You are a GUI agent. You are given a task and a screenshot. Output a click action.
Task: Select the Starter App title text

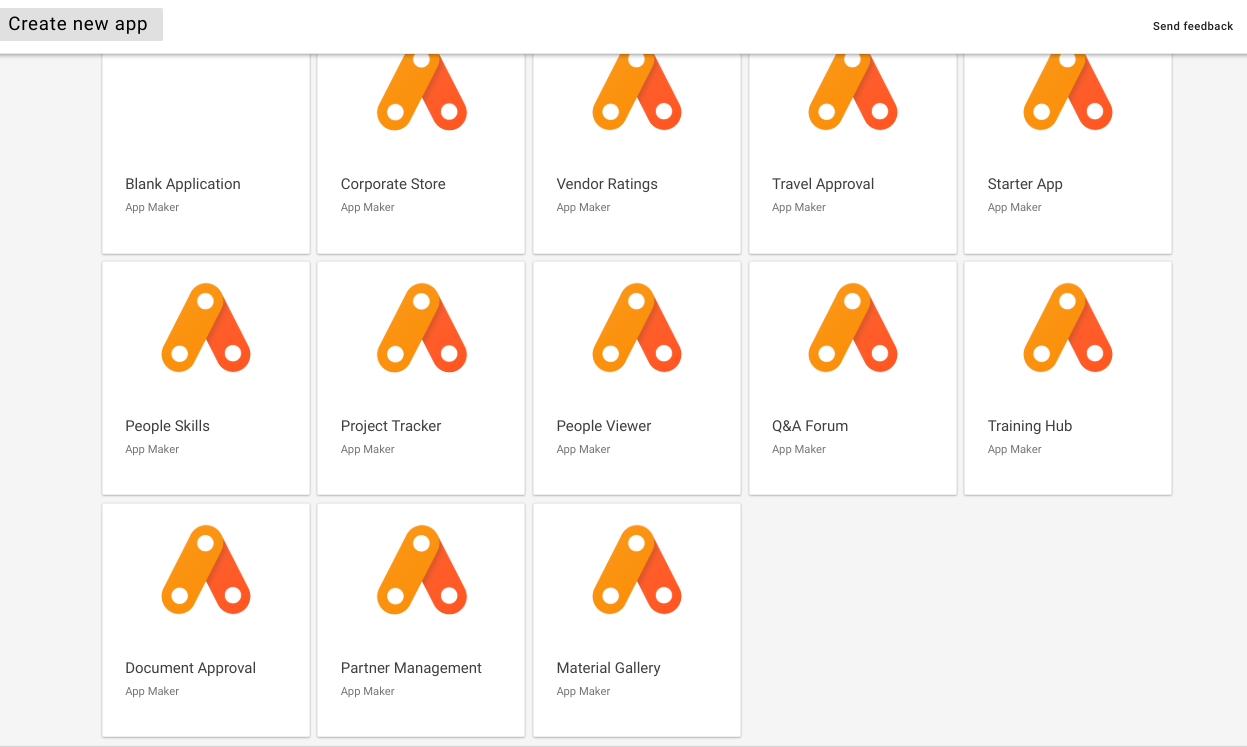coord(1025,184)
